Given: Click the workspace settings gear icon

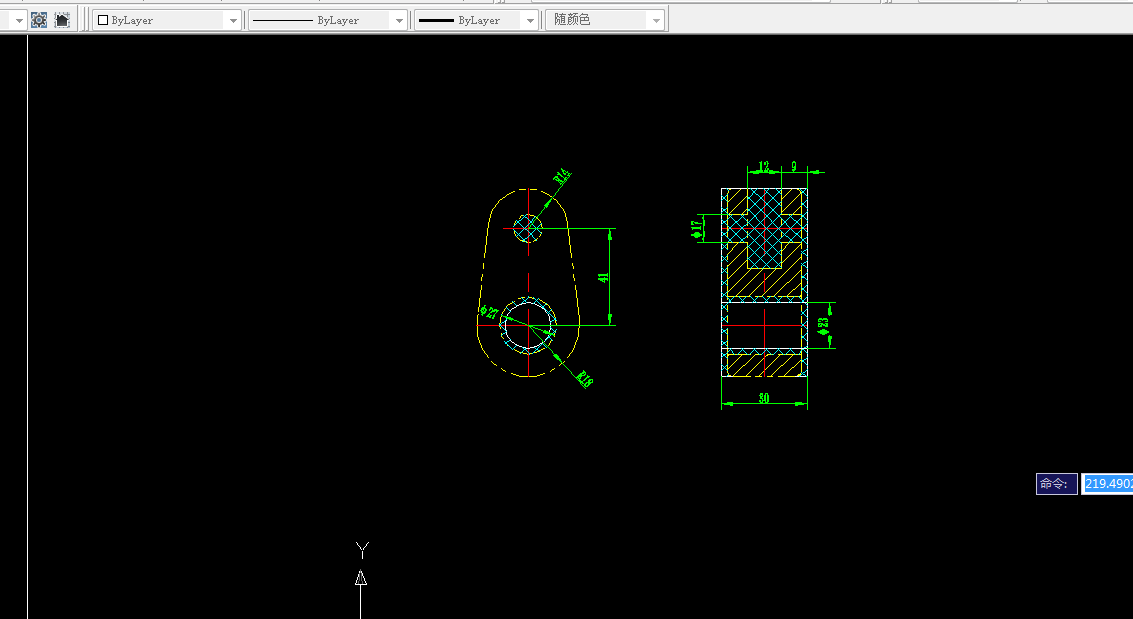Looking at the screenshot, I should 39,20.
